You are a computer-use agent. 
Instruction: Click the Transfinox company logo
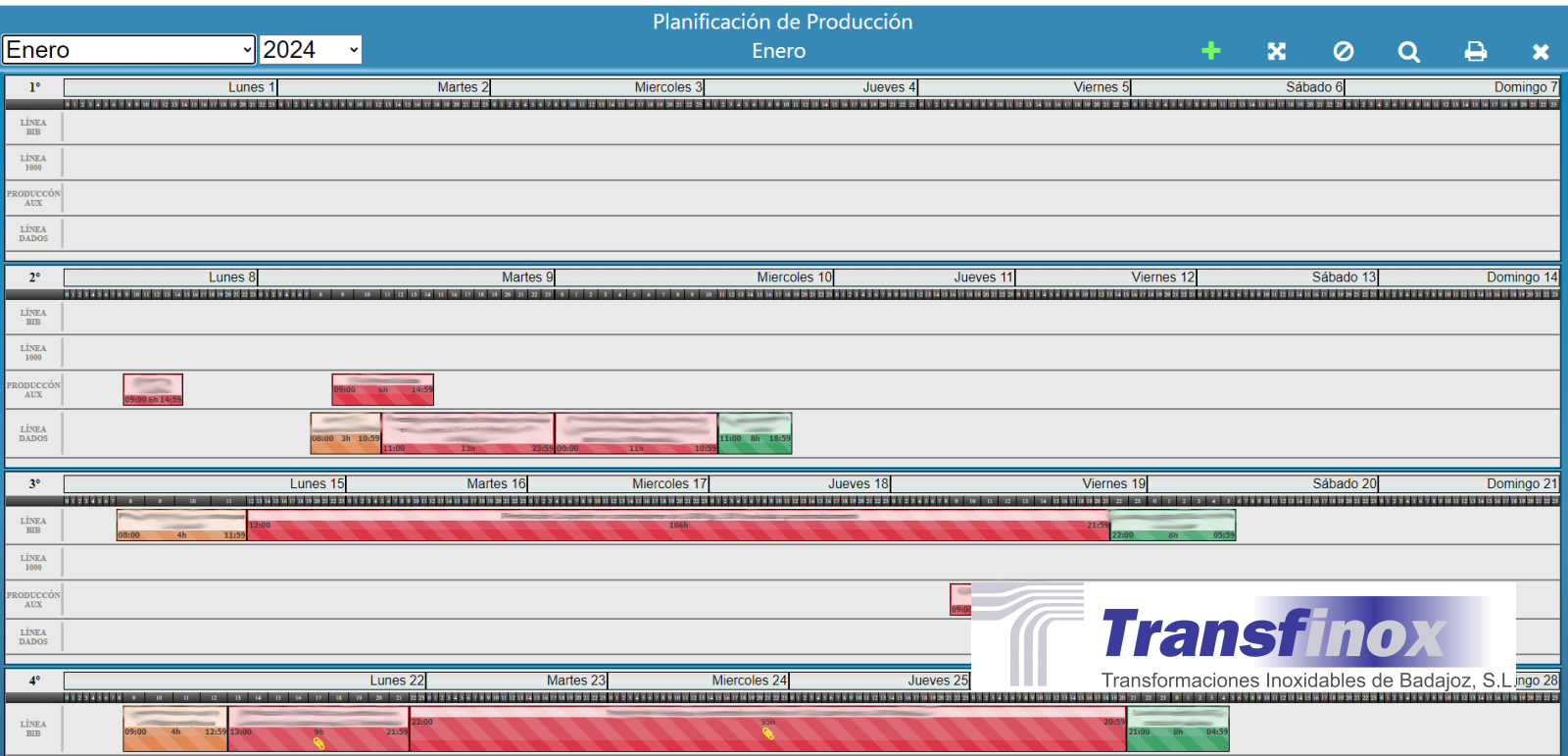coord(1243,636)
